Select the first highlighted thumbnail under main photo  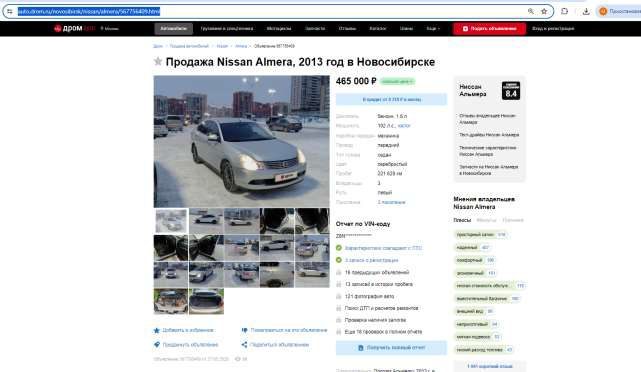point(171,221)
